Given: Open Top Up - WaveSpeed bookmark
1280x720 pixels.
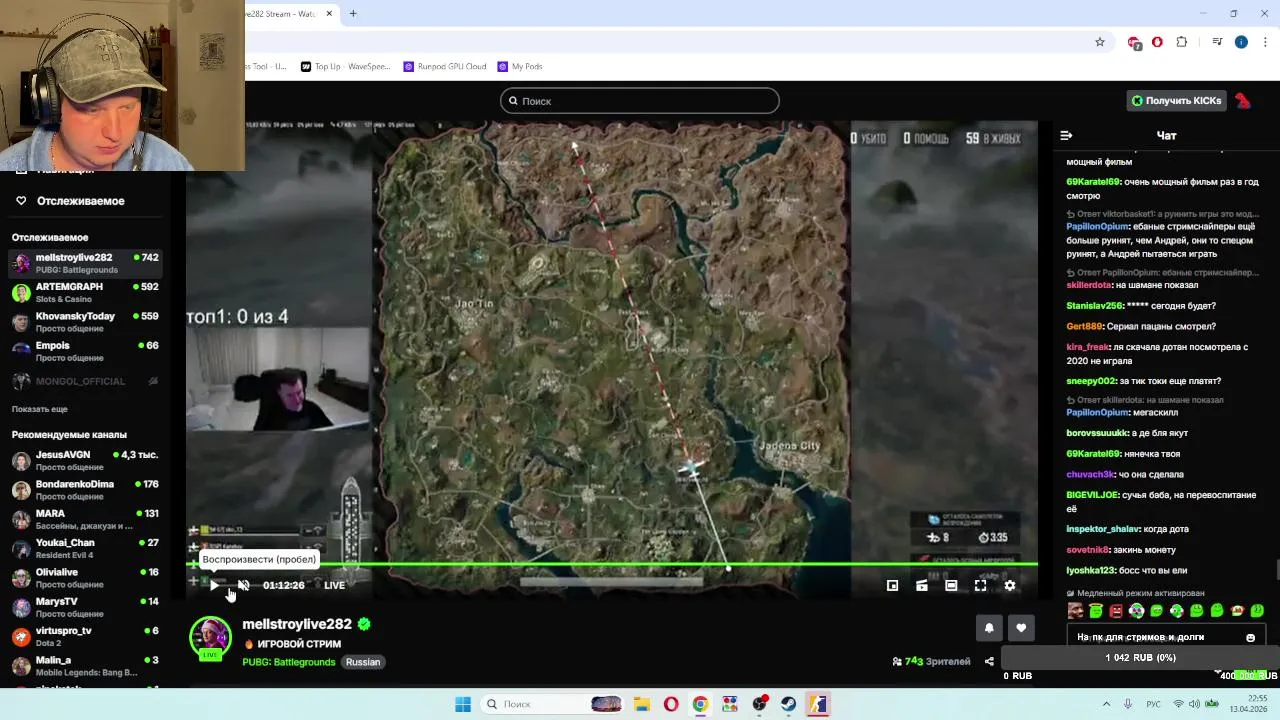Looking at the screenshot, I should pyautogui.click(x=345, y=67).
